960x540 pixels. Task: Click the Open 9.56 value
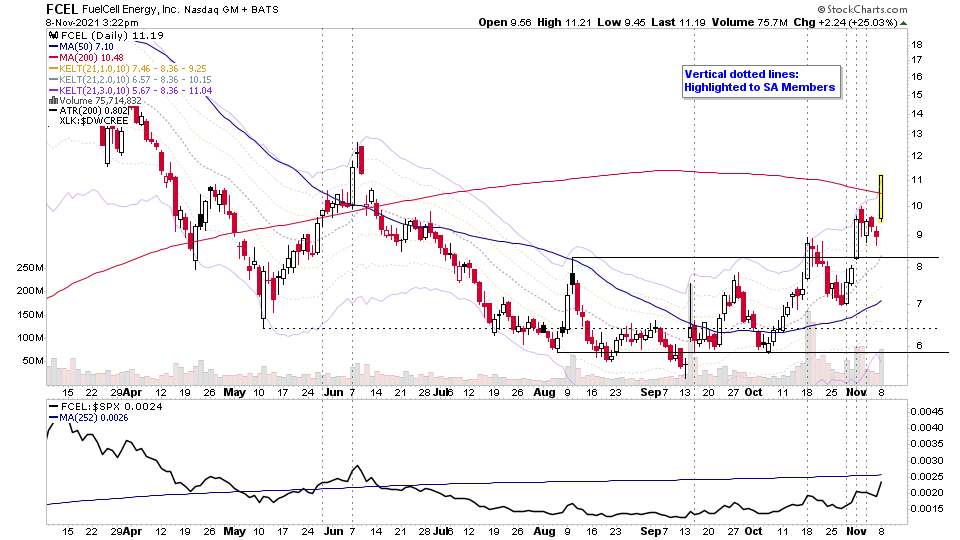pyautogui.click(x=505, y=23)
